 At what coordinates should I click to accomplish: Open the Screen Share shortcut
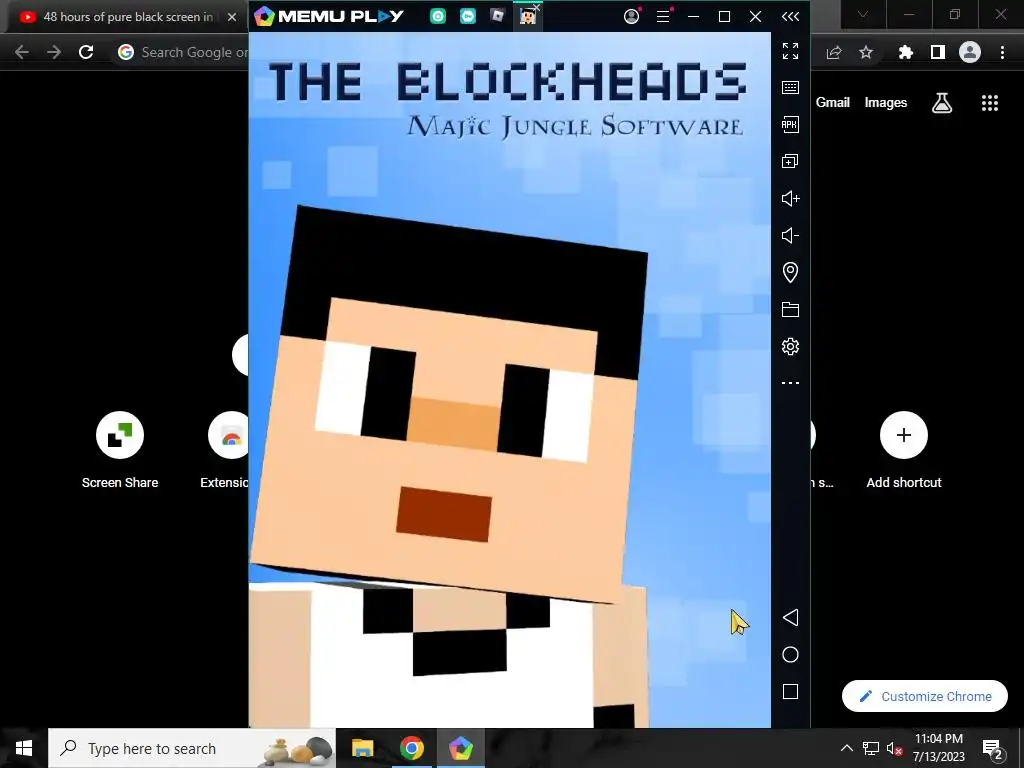120,451
